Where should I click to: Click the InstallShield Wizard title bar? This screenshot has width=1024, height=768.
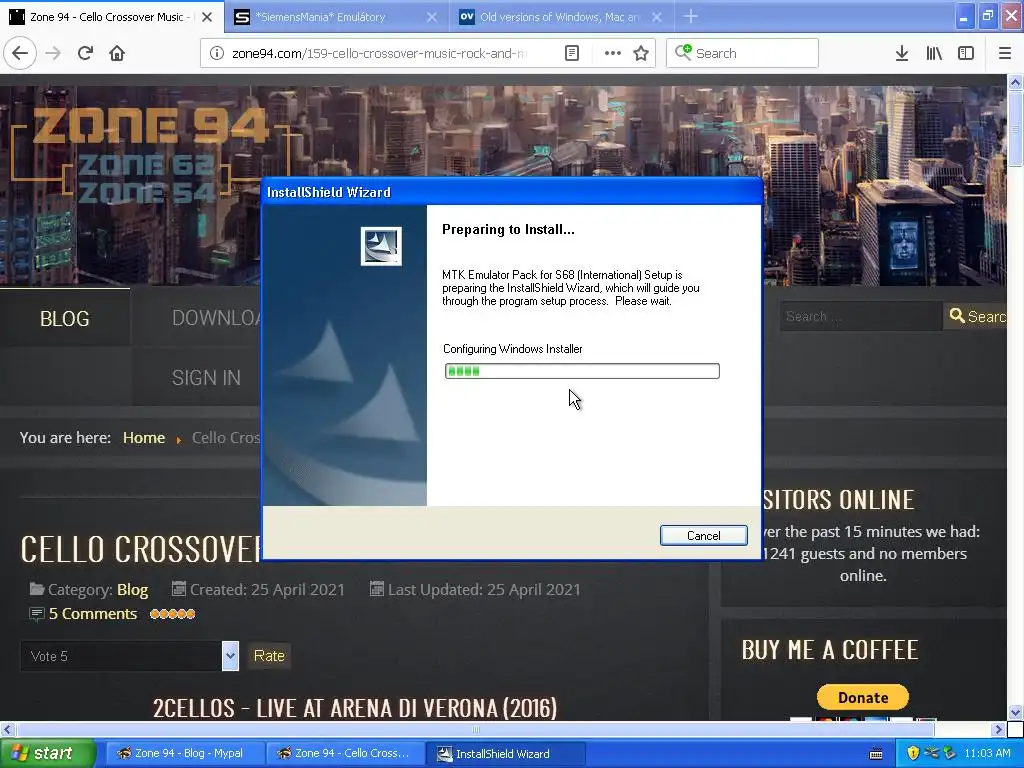pos(511,192)
